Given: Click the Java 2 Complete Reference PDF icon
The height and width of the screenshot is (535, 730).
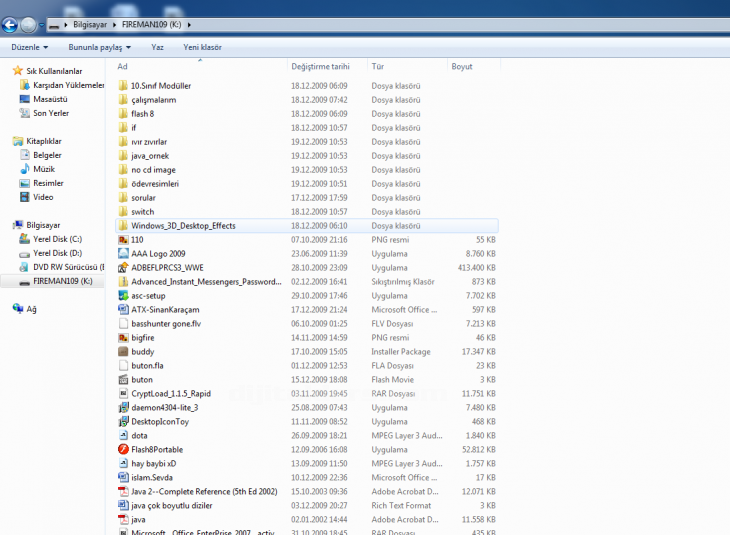Looking at the screenshot, I should point(123,491).
